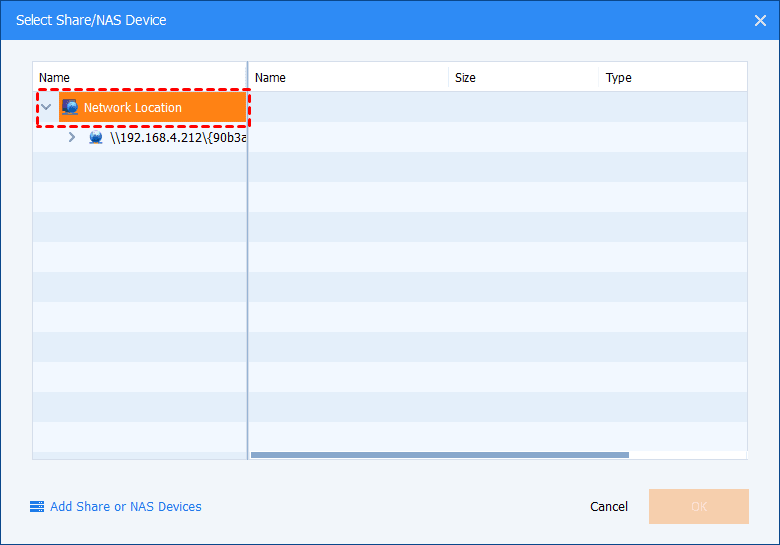Click the Name header of the tree pane

pyautogui.click(x=55, y=77)
